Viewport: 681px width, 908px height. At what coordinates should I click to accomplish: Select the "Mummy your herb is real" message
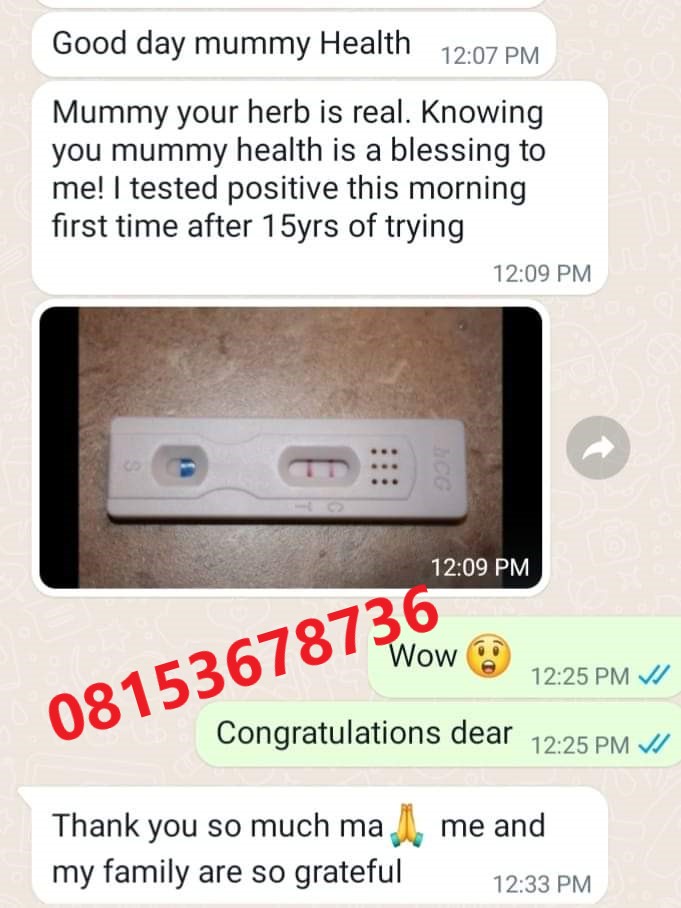(x=319, y=188)
